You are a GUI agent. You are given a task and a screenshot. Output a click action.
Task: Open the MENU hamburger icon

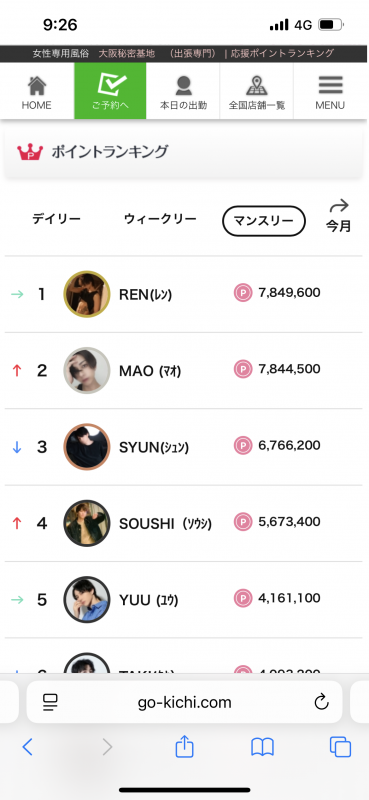pyautogui.click(x=330, y=85)
